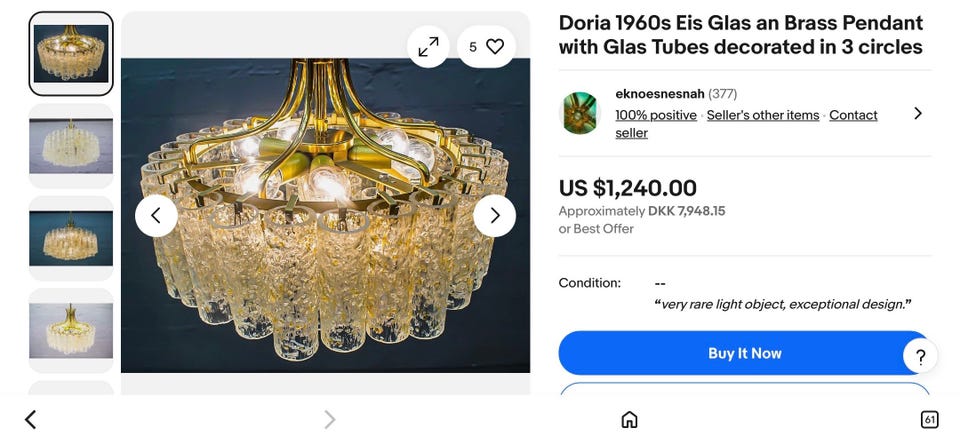View Seller's other items
This screenshot has height=444, width=960.
pyautogui.click(x=763, y=115)
